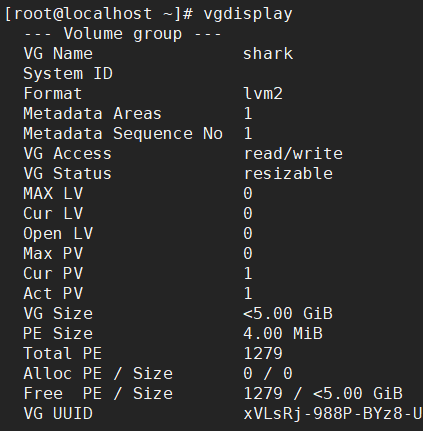The width and height of the screenshot is (423, 431).
Task: Click the Open LV label
Action: pos(58,234)
